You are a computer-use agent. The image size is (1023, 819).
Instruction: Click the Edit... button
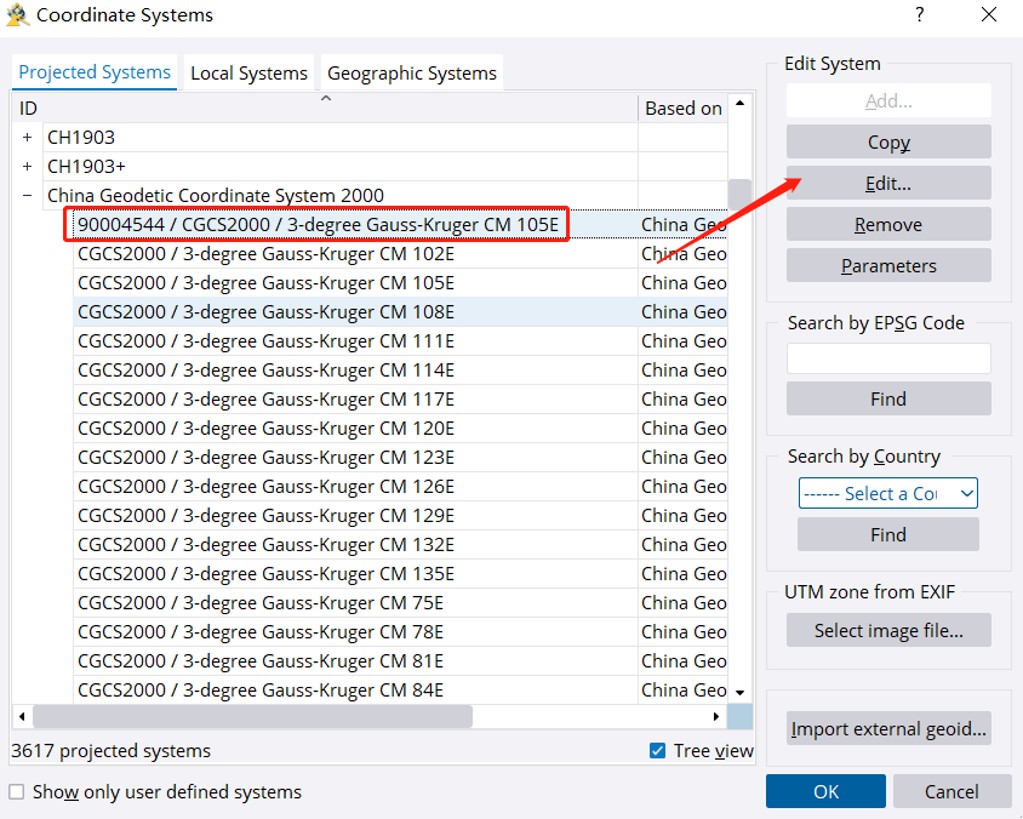coord(888,183)
